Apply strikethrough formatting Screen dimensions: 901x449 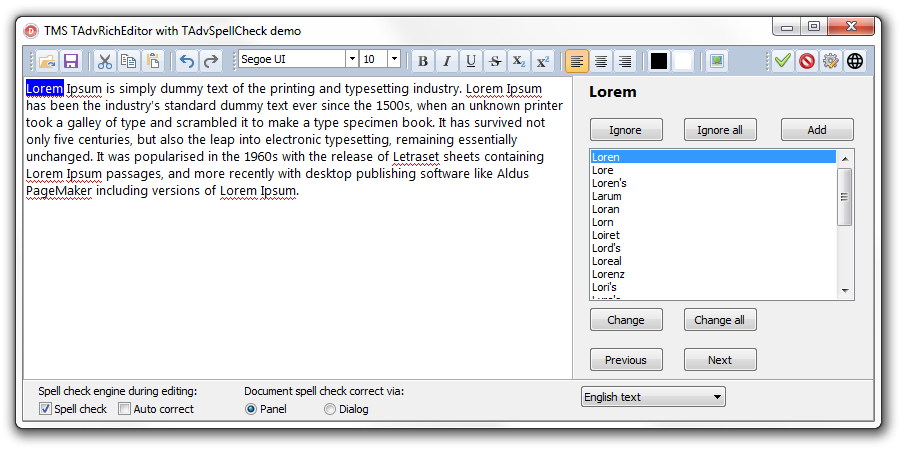point(495,61)
